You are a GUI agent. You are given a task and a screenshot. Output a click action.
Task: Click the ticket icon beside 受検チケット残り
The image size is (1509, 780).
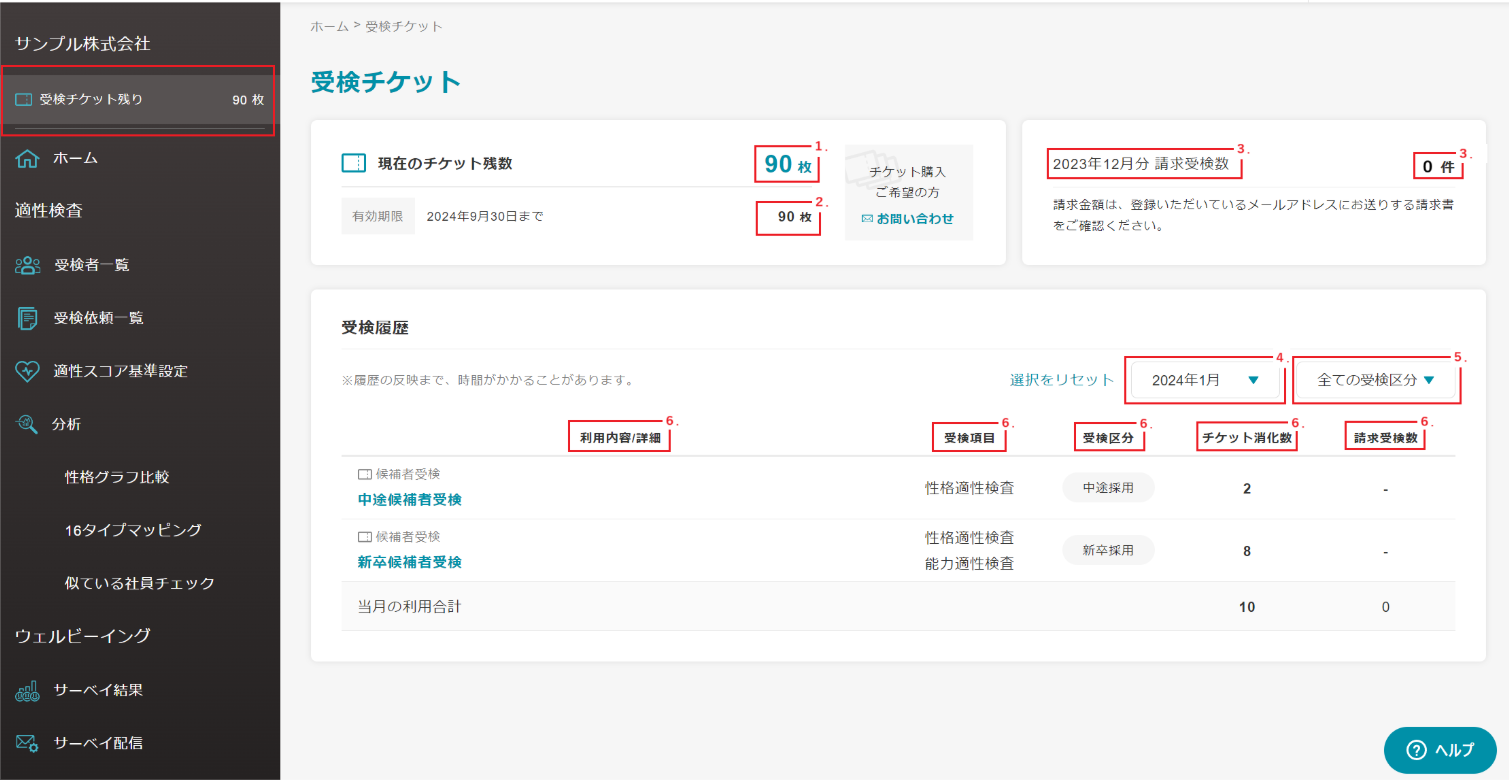[24, 100]
